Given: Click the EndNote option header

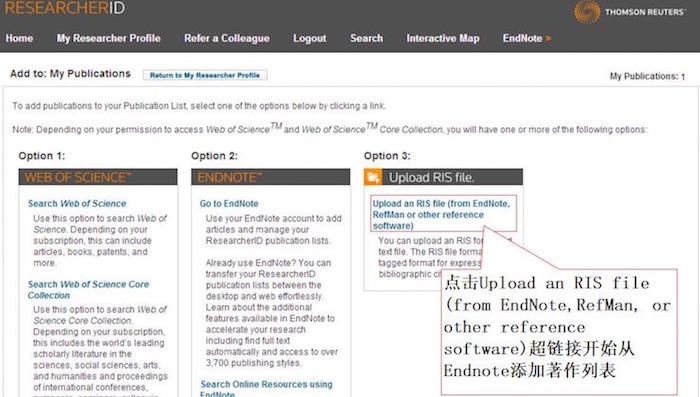Looking at the screenshot, I should click(271, 177).
